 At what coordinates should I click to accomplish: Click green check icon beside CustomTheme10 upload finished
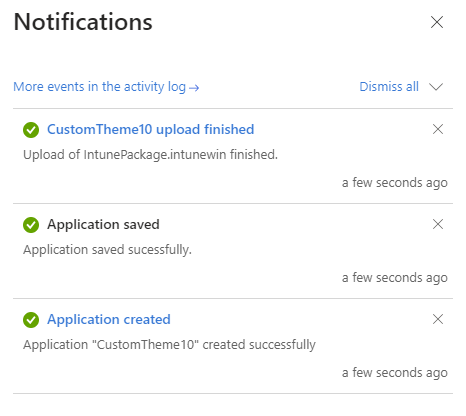pos(31,130)
